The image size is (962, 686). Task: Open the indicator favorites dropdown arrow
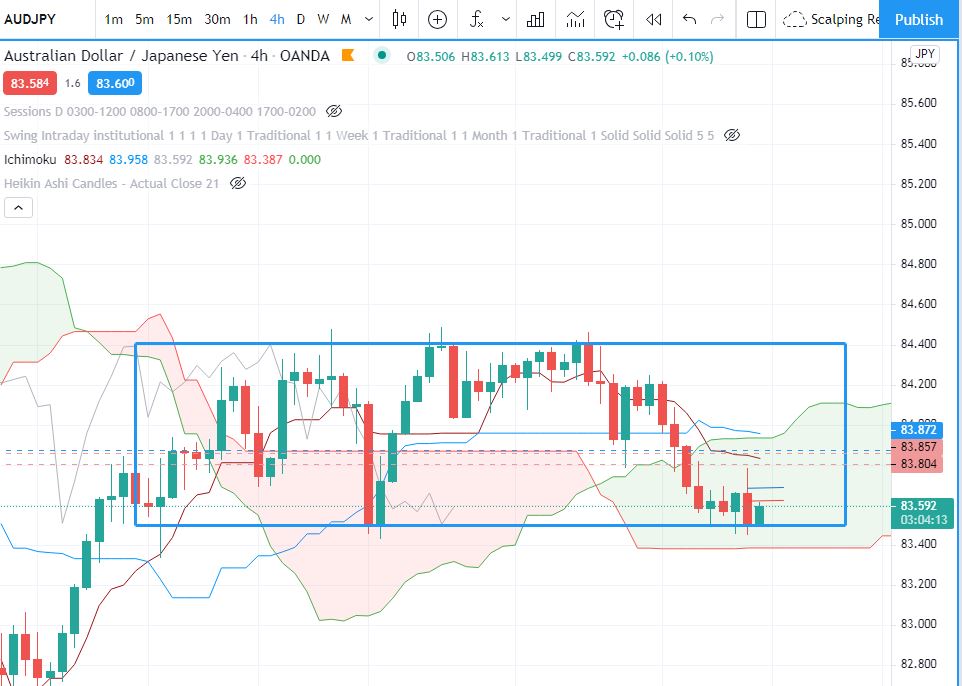506,20
